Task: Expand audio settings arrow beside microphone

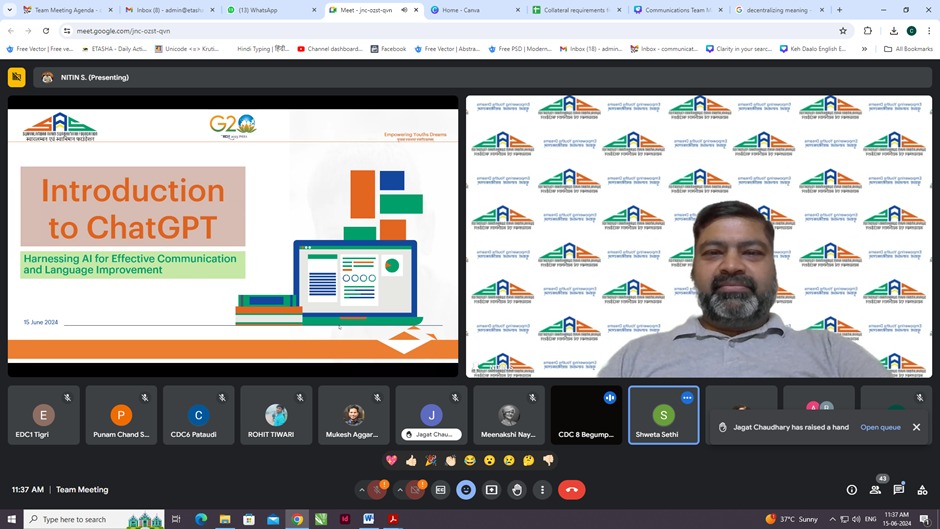Action: click(x=361, y=490)
